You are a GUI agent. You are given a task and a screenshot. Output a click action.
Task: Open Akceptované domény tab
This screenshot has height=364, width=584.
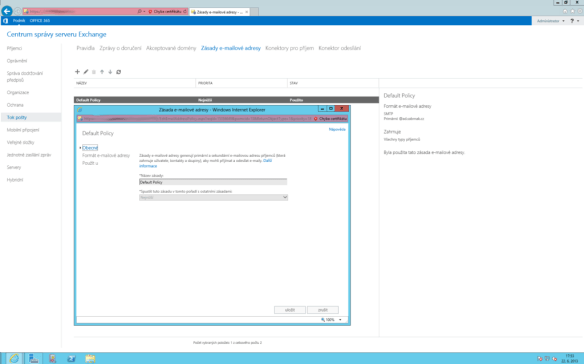coord(171,48)
